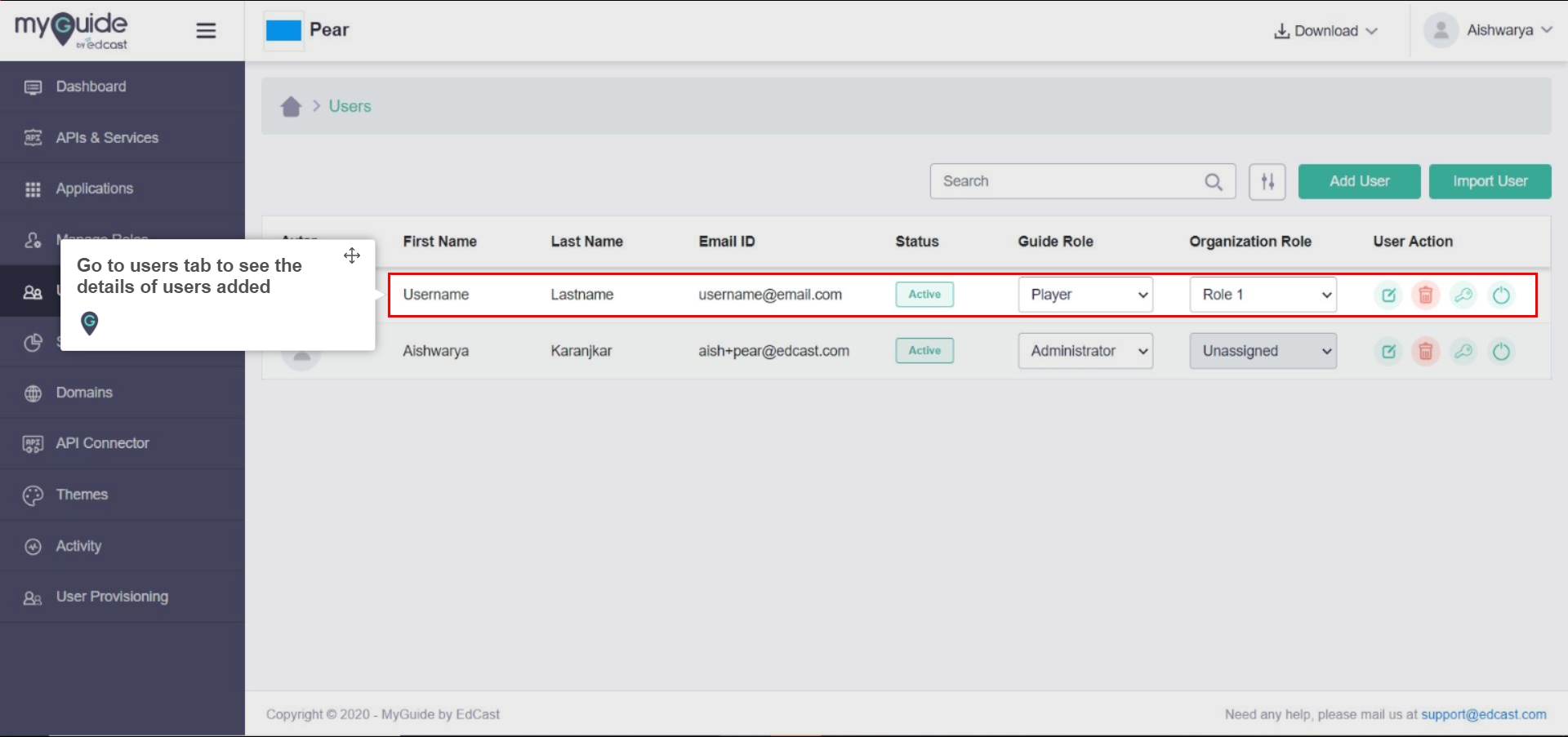Viewport: 1568px width, 737px height.
Task: Toggle the hamburger menu icon
Action: click(x=206, y=31)
